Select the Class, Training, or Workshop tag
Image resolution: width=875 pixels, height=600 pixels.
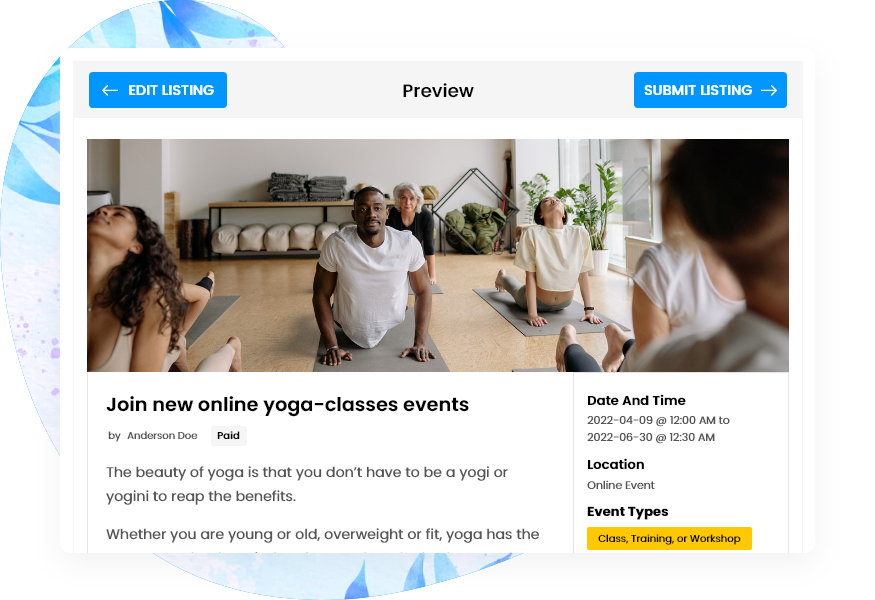669,539
